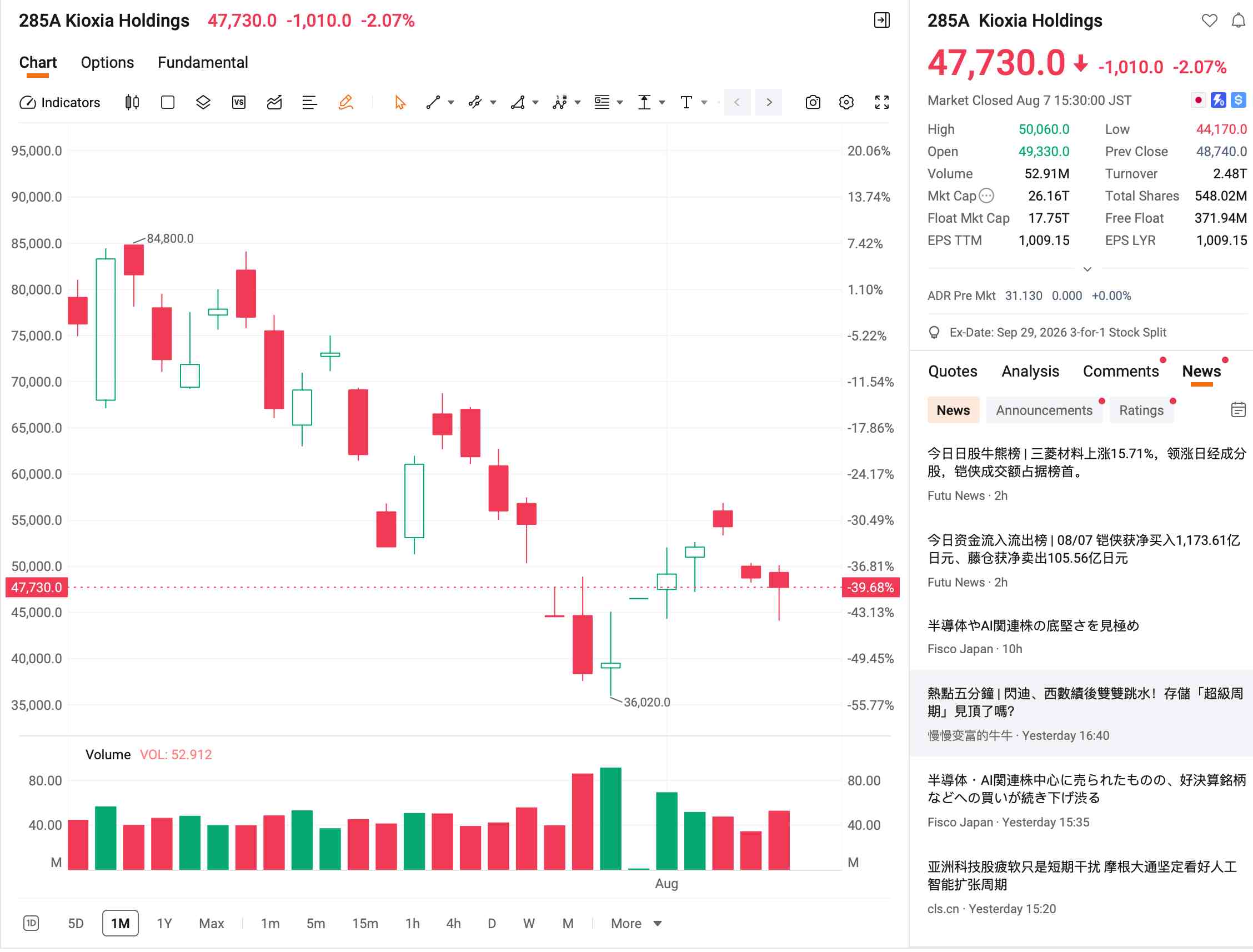Open the Comments tab
The width and height of the screenshot is (1253, 952).
point(1121,372)
